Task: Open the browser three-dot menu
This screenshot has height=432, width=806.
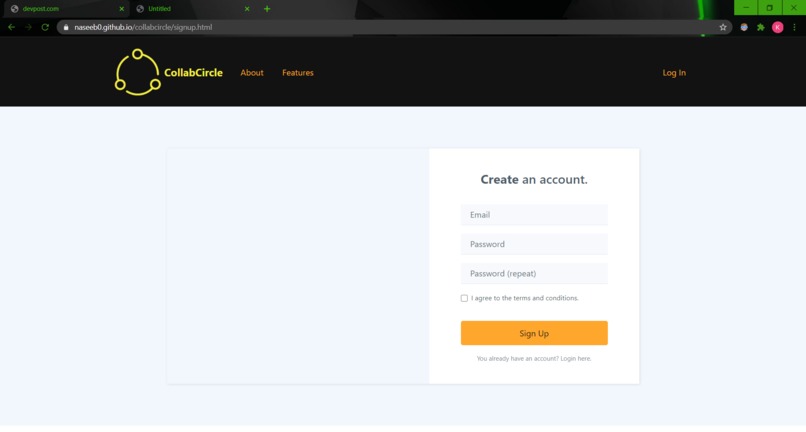Action: click(794, 27)
